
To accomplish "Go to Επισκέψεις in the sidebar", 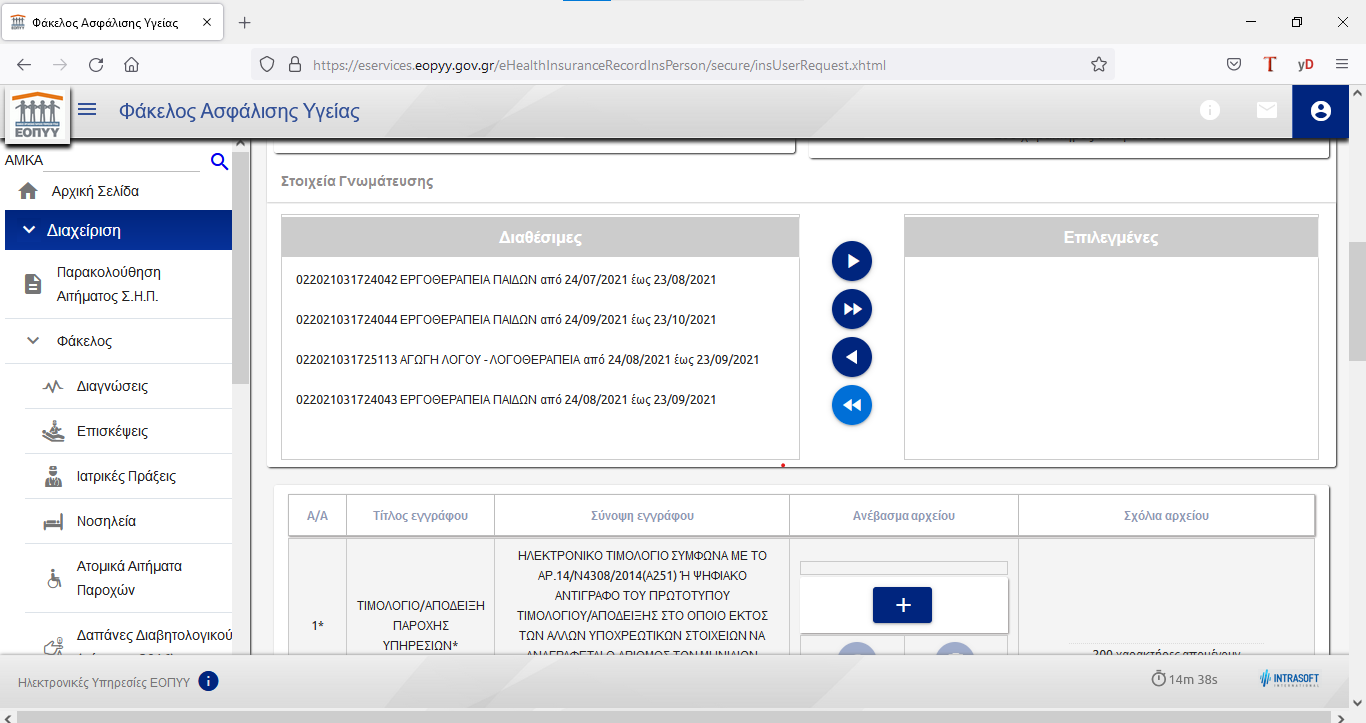I will [x=112, y=431].
